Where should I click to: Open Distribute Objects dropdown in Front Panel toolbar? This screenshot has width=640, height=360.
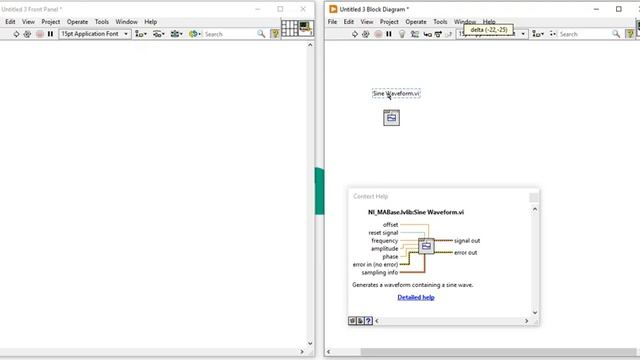158,34
